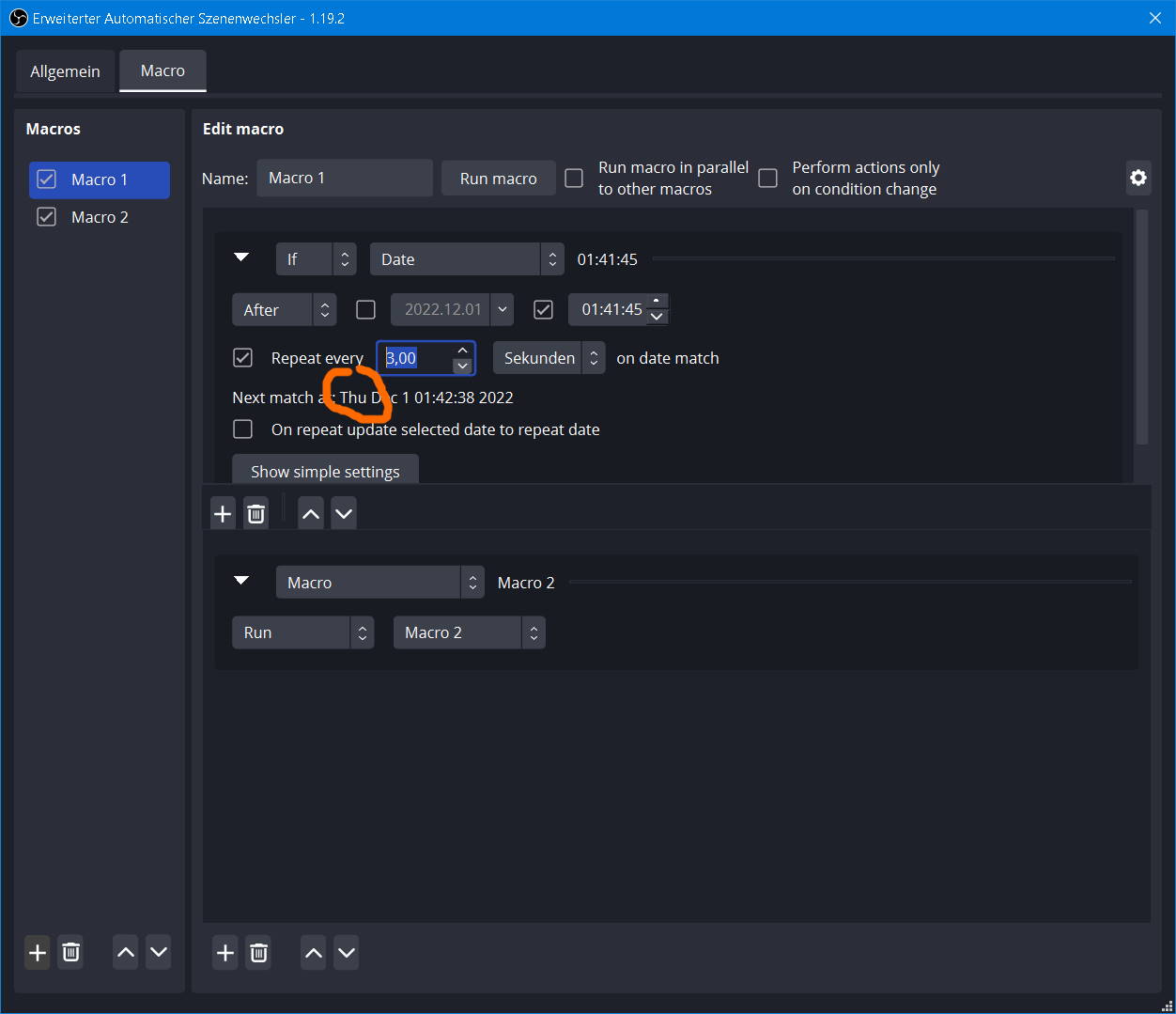Add a new action with the plus icon below
Screen dimensions: 1176x1014
pyautogui.click(x=224, y=952)
